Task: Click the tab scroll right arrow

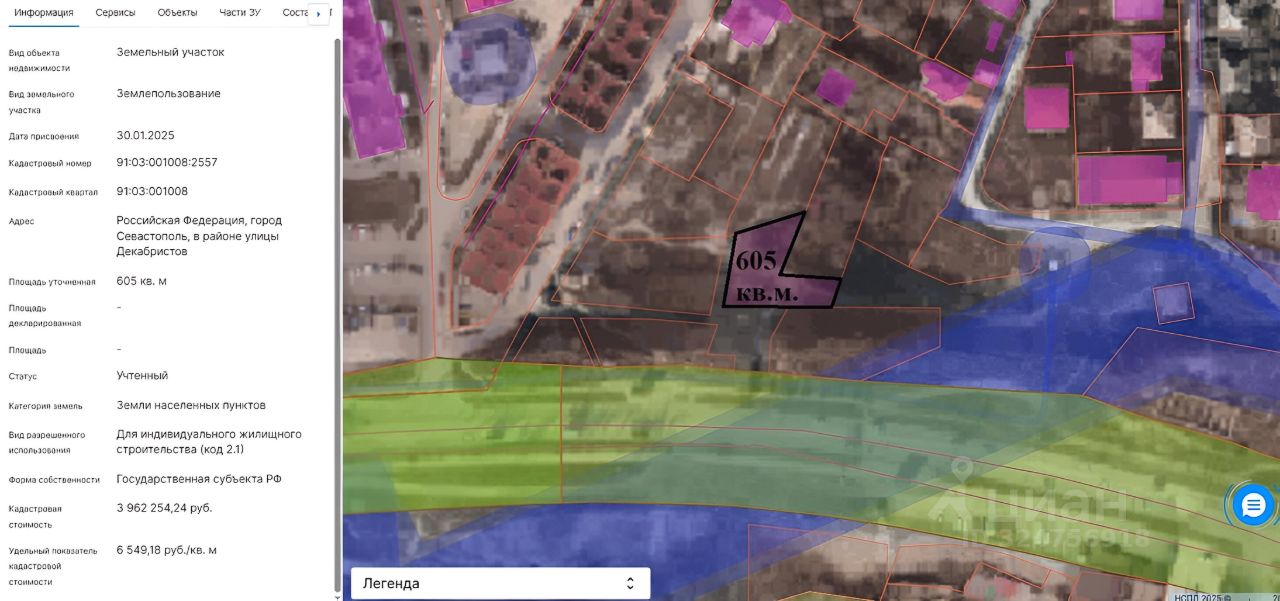Action: click(319, 14)
